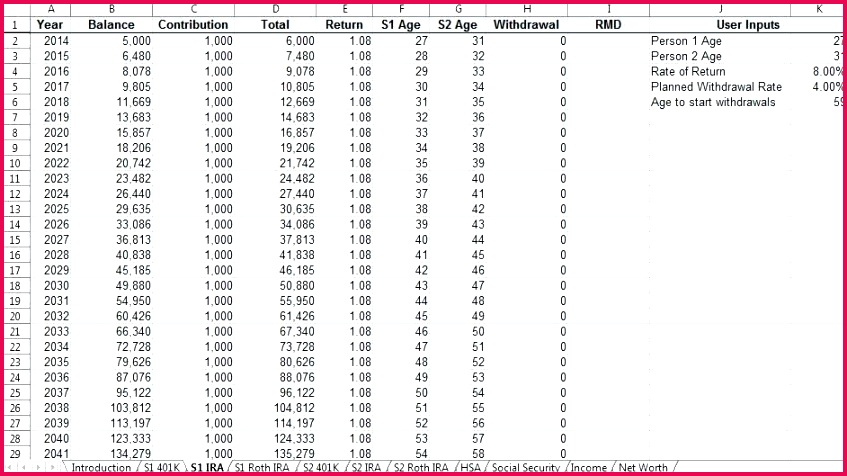Select column B by its header
Viewport: 847px width, 476px height.
pyautogui.click(x=110, y=9)
